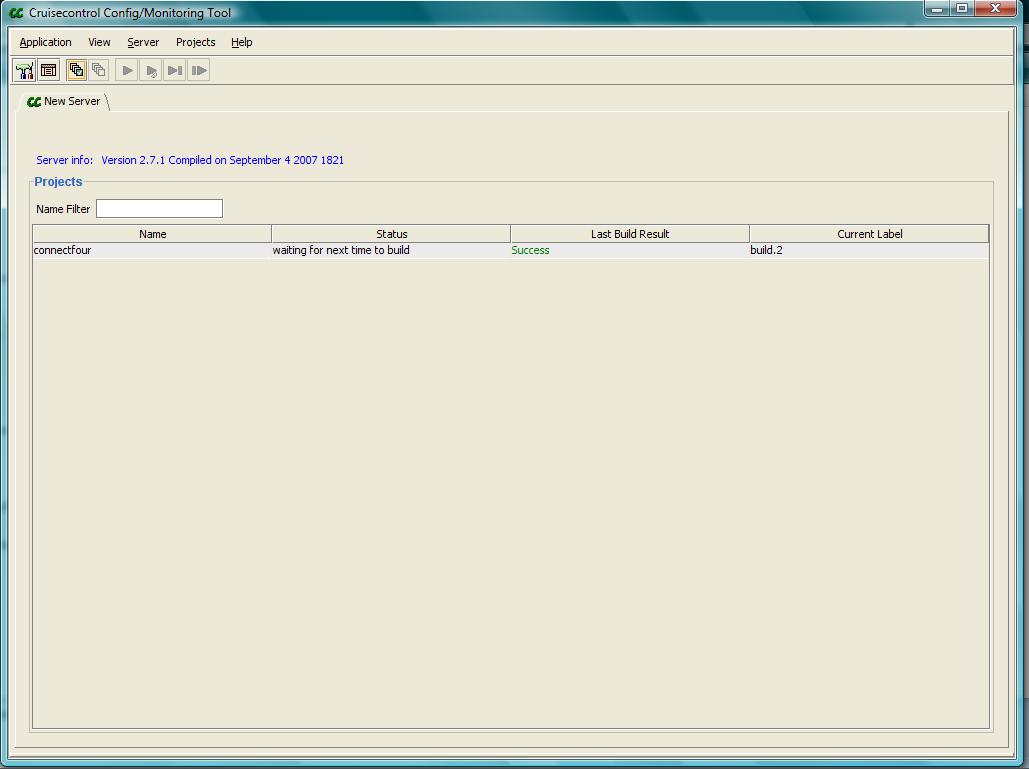Click the highlighted stacked-windows toolbar icon

(76, 70)
